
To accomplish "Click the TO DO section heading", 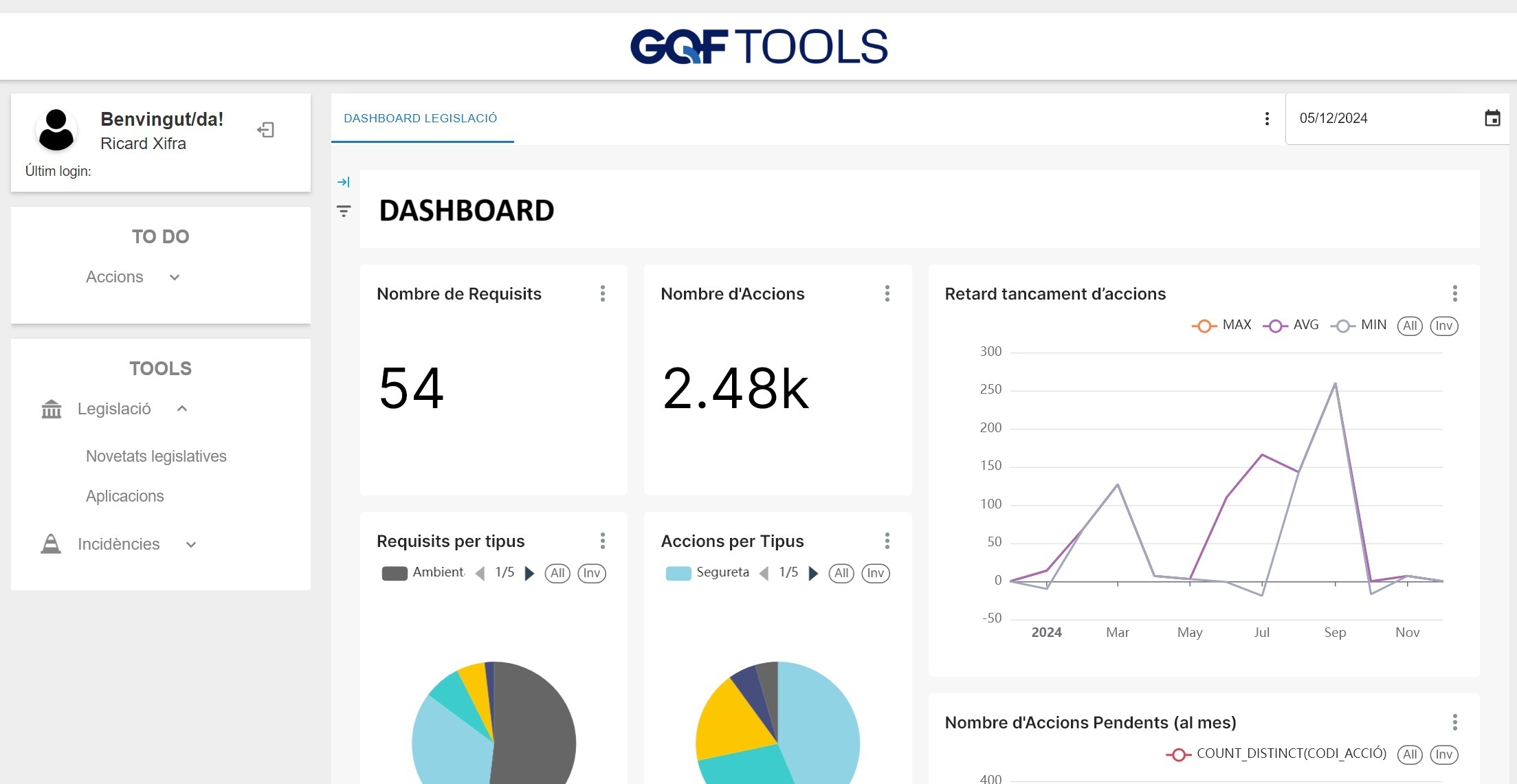I will pos(160,236).
